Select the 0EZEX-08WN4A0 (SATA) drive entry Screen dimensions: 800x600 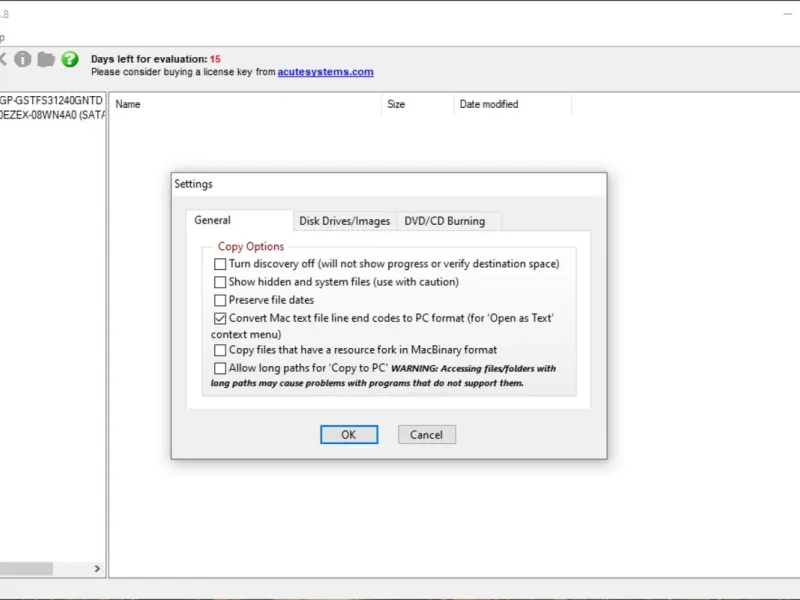click(x=53, y=115)
